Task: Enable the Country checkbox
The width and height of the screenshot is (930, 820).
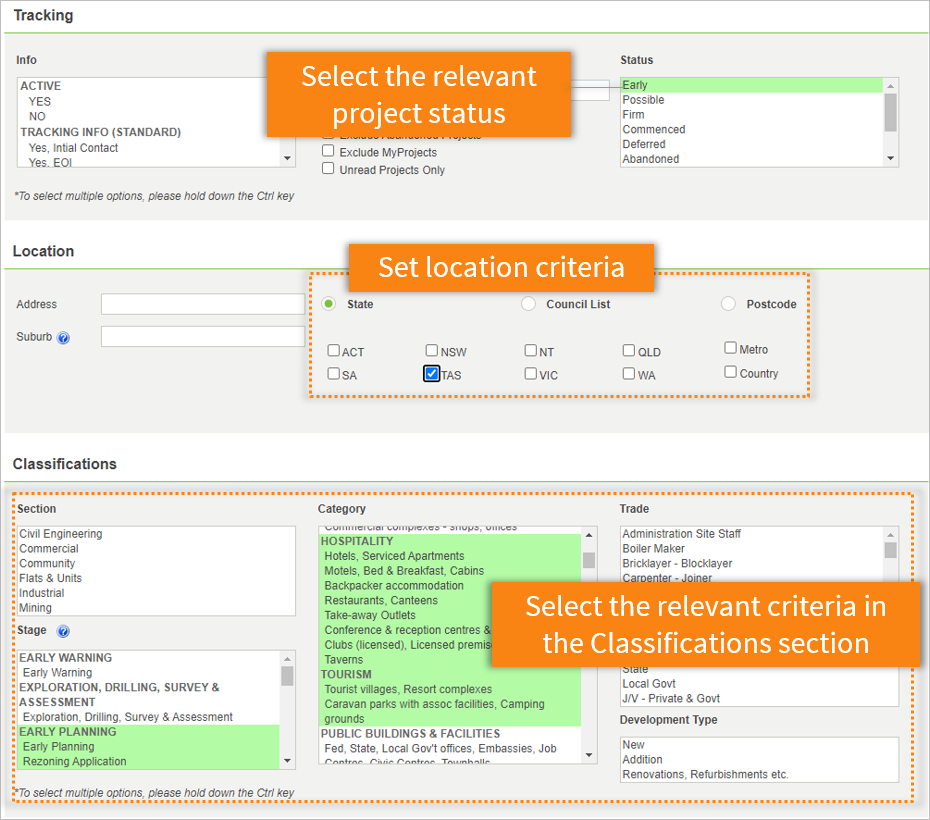Action: [730, 372]
